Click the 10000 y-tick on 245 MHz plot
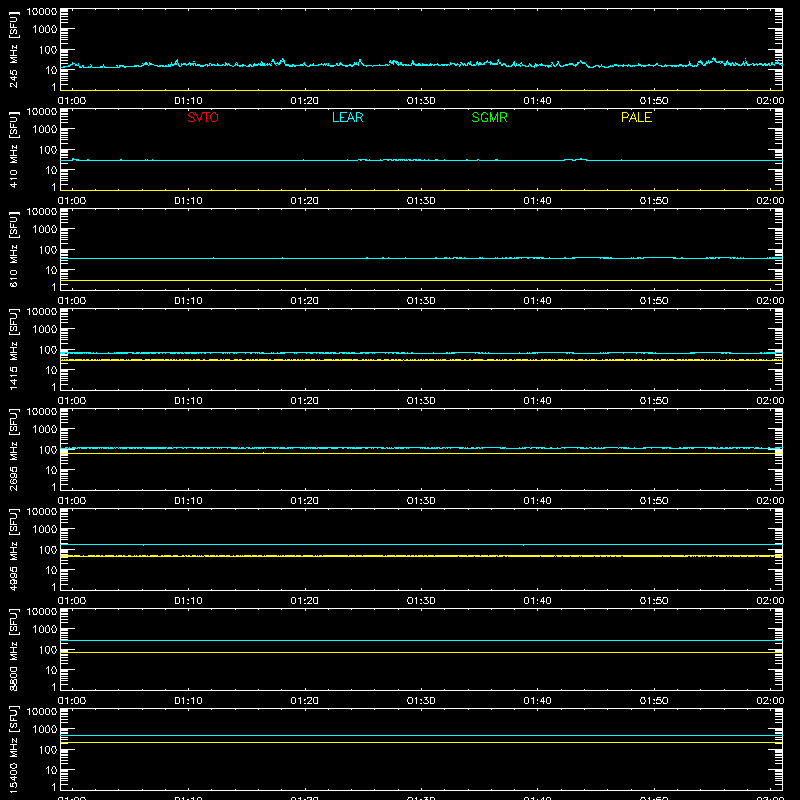The height and width of the screenshot is (800, 800). point(42,12)
